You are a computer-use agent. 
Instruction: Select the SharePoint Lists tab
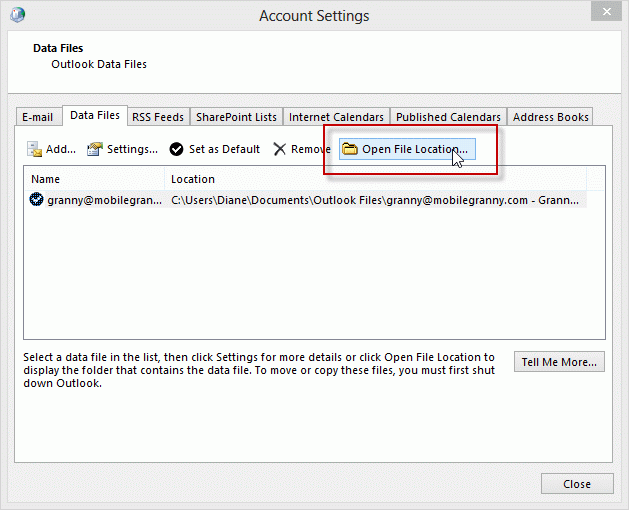236,117
